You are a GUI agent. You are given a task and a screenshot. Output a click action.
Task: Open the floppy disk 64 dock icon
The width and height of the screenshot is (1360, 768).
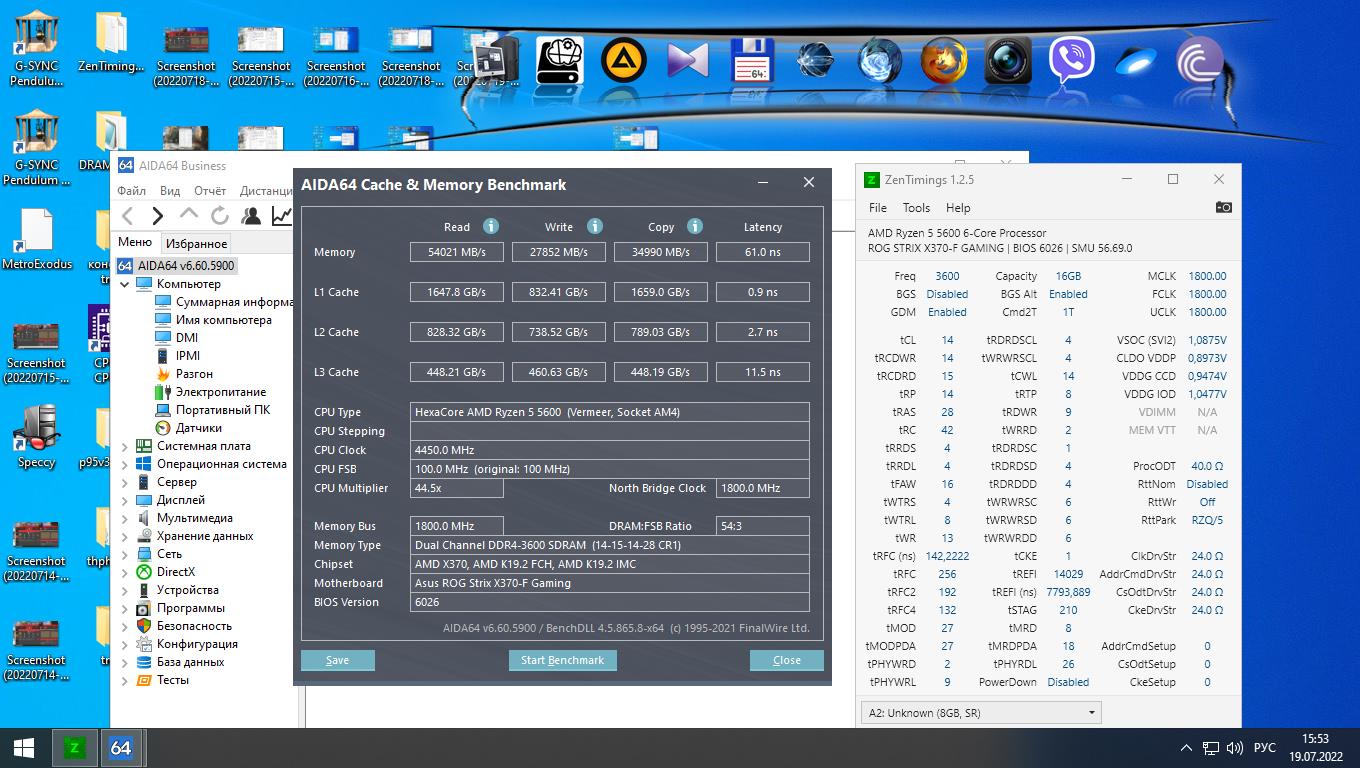750,61
